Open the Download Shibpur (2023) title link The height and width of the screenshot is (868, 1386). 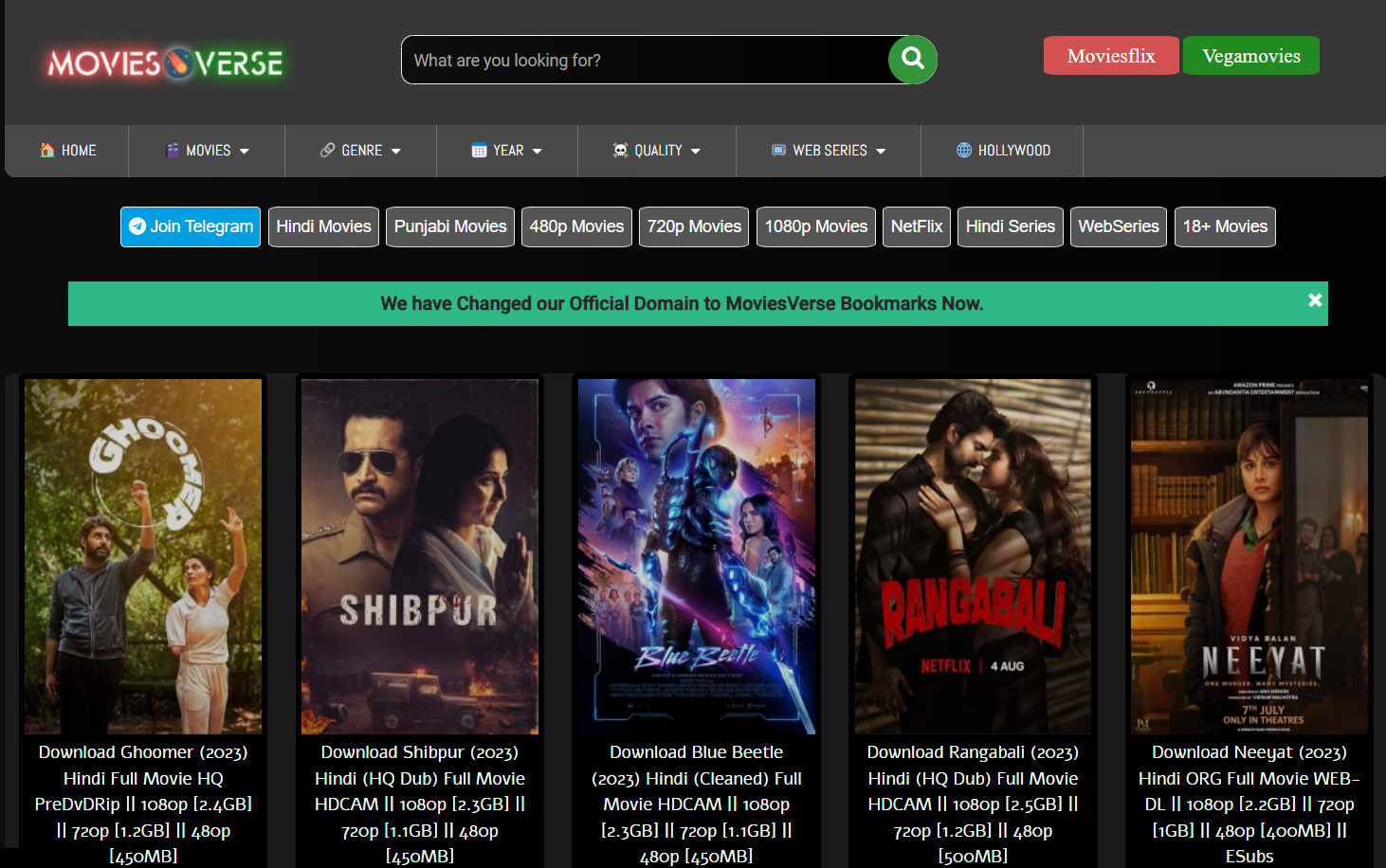tap(420, 804)
